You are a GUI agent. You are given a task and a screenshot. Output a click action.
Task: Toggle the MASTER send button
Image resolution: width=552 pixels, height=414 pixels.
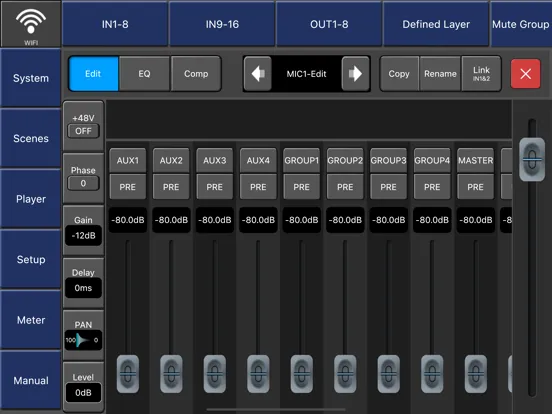click(475, 161)
